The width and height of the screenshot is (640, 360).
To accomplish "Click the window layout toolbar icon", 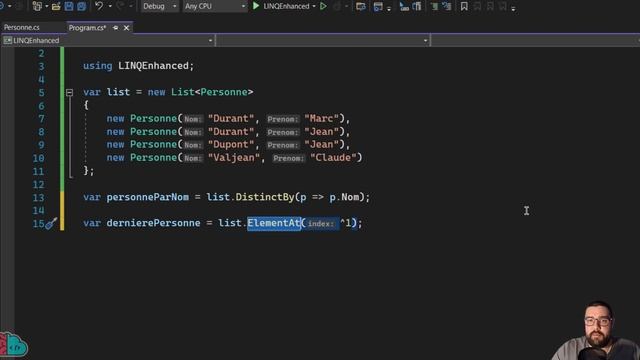I will click(x=378, y=6).
